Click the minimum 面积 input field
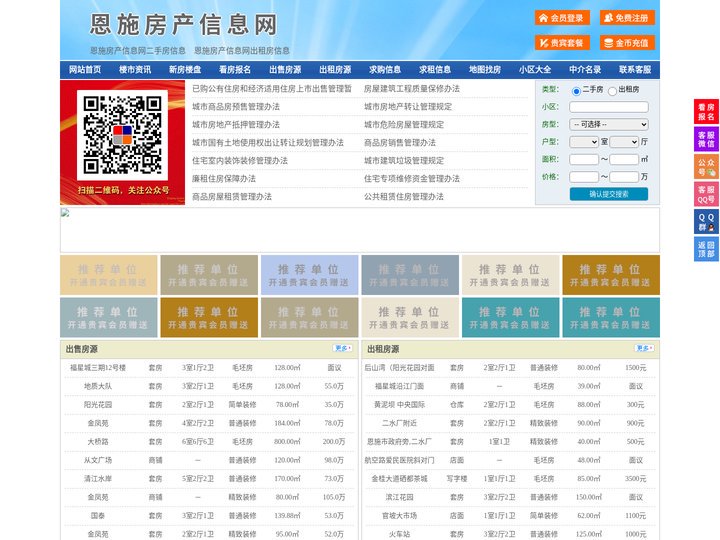720x540 pixels. tap(584, 159)
